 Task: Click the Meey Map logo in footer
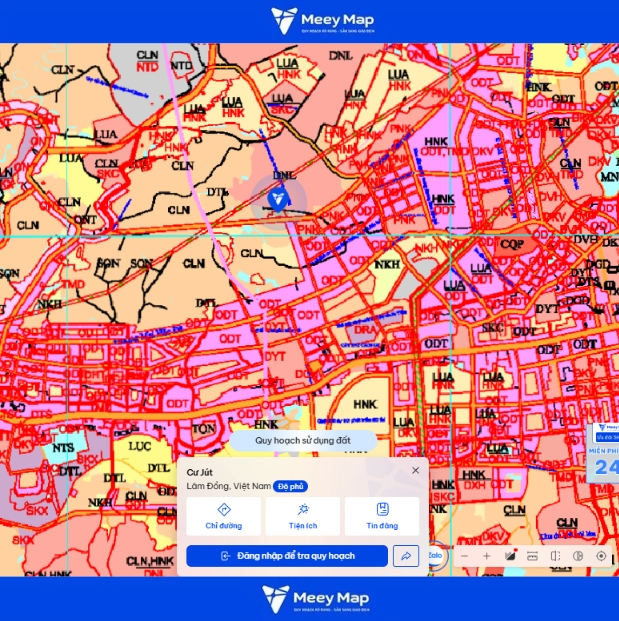(316, 600)
